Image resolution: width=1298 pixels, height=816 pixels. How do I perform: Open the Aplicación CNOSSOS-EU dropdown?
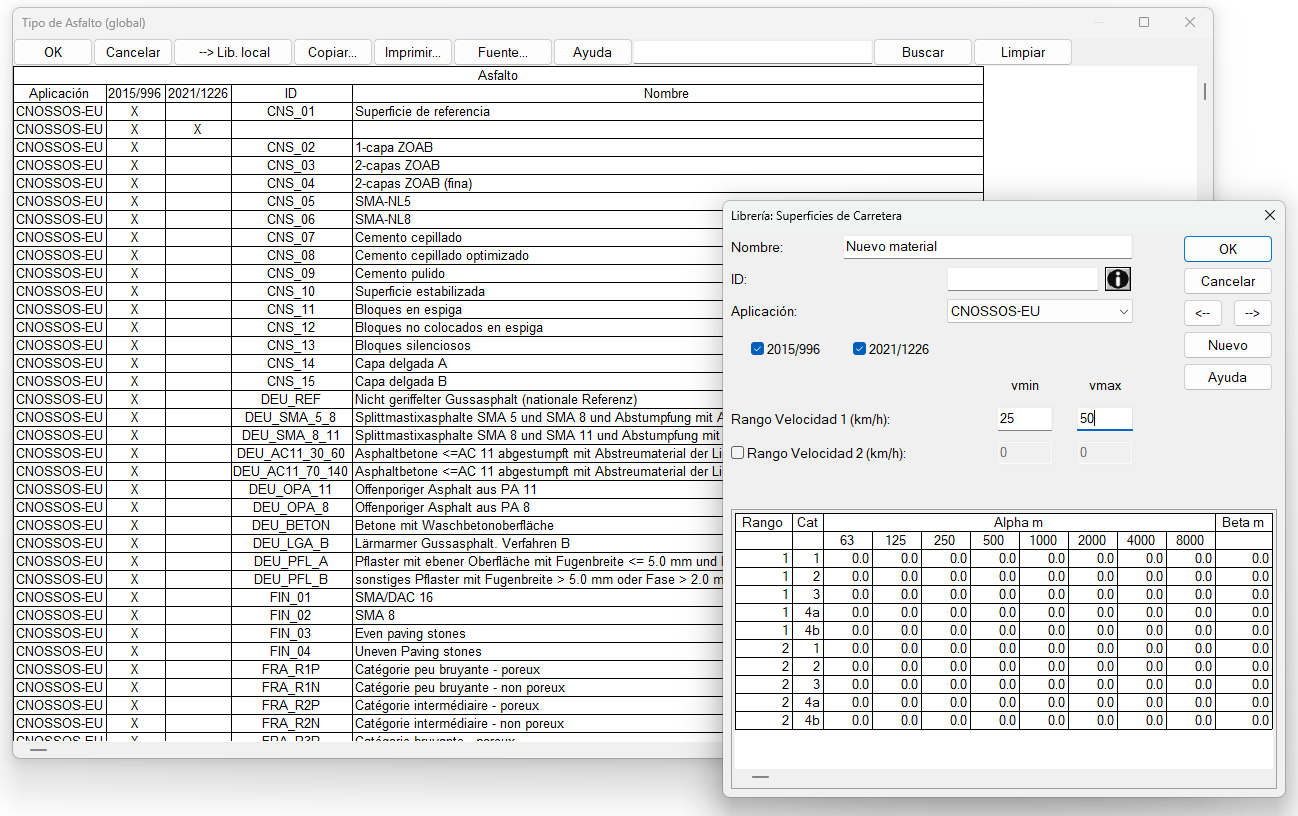(x=1039, y=311)
